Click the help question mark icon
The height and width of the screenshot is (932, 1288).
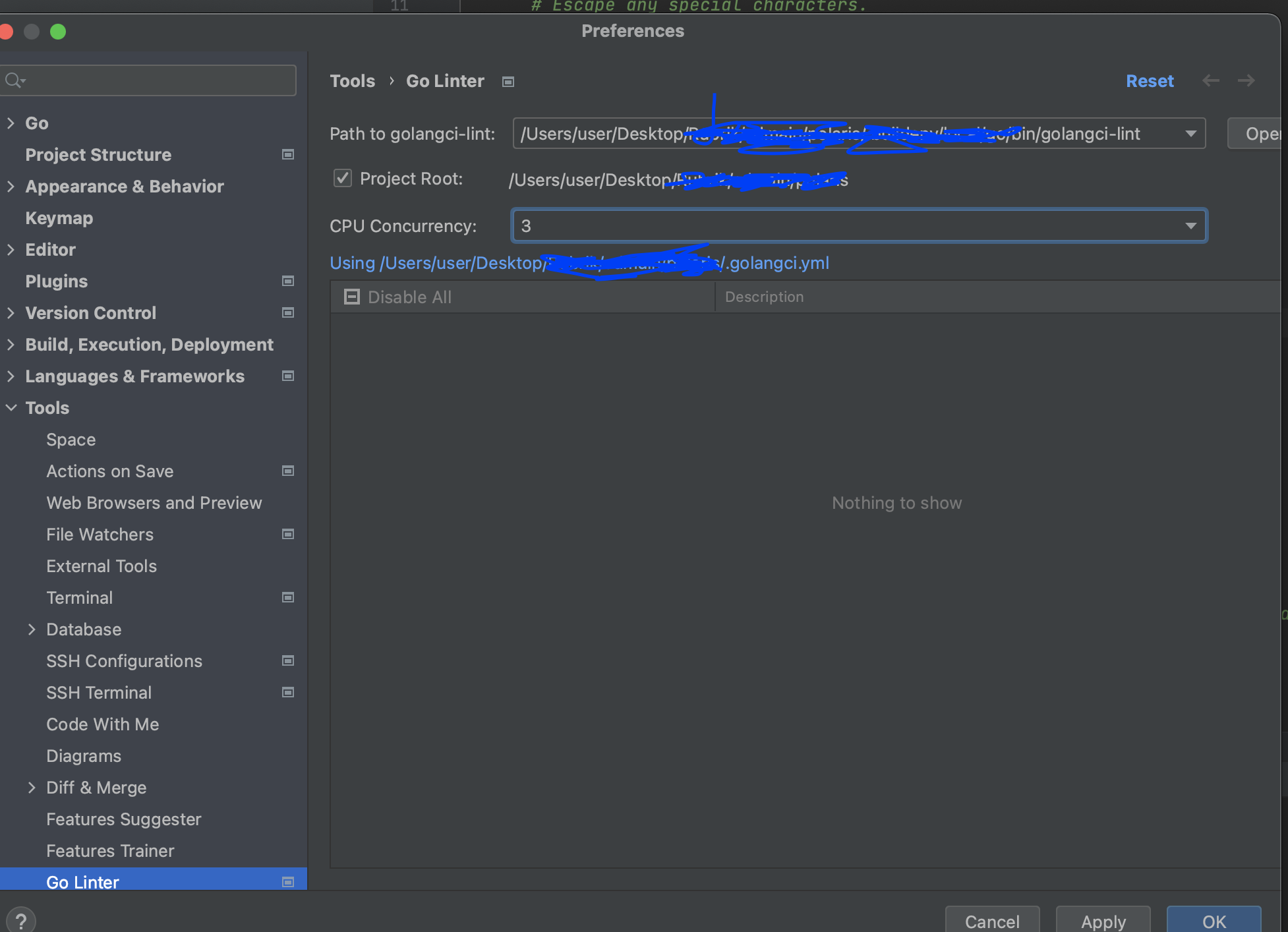click(x=21, y=920)
